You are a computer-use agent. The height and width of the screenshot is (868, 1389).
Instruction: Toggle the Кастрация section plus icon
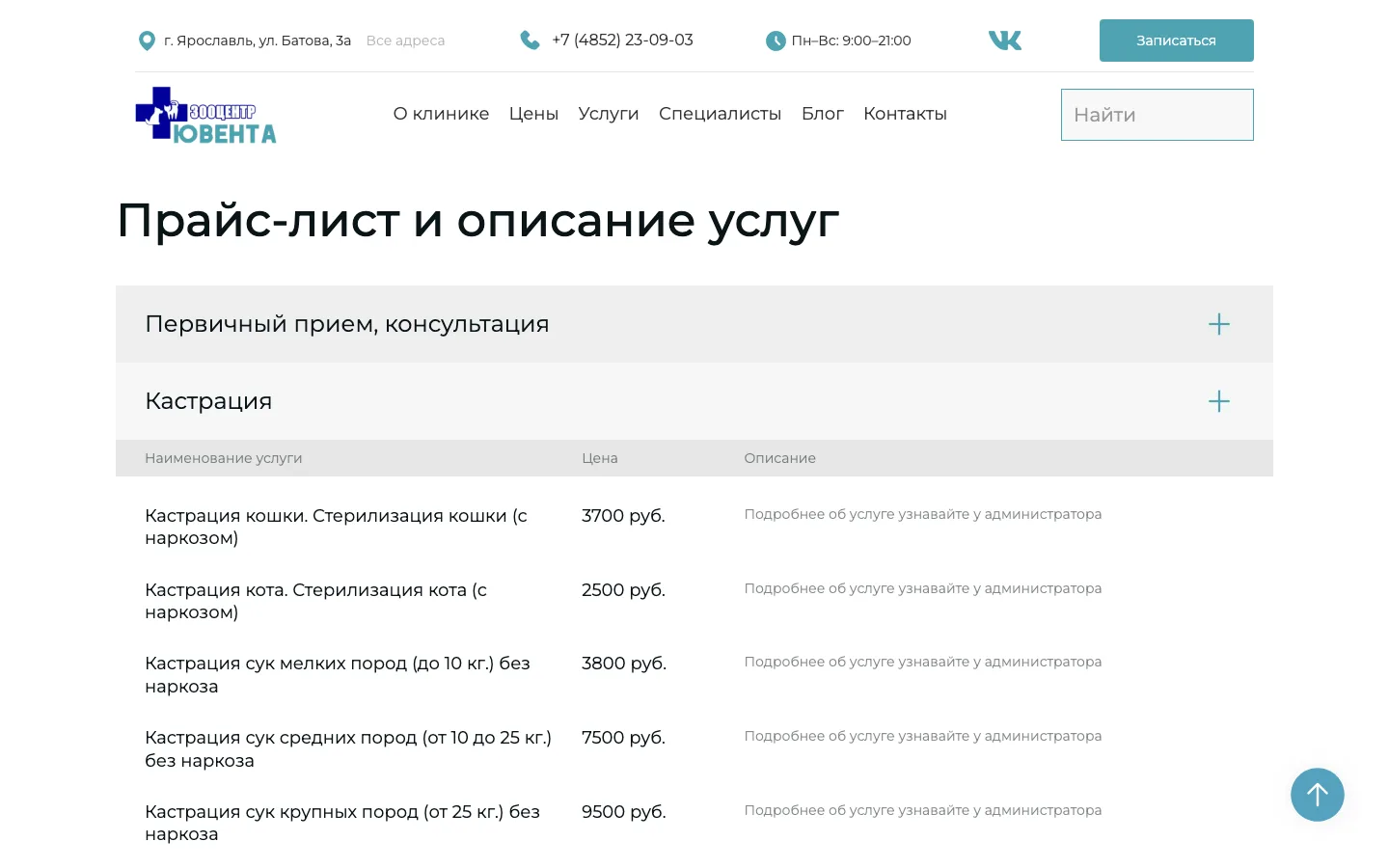(1219, 401)
